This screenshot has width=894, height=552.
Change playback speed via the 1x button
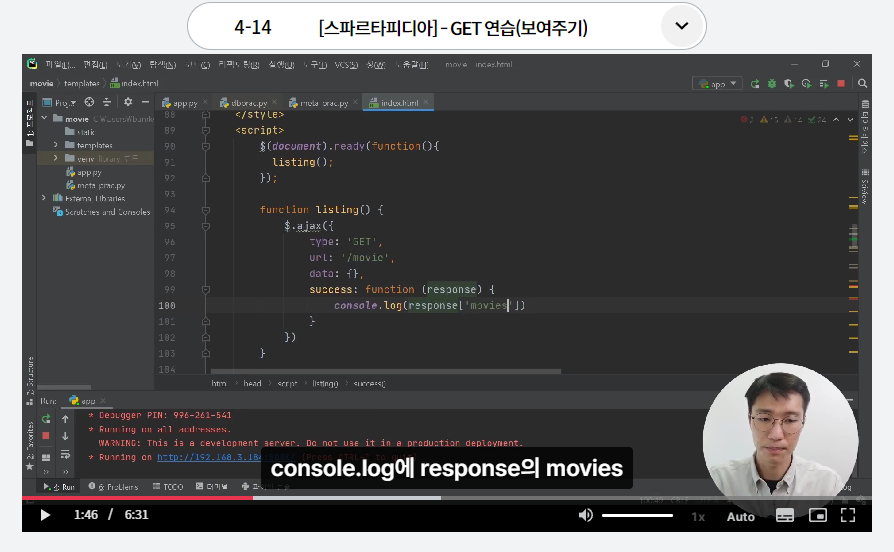698,517
